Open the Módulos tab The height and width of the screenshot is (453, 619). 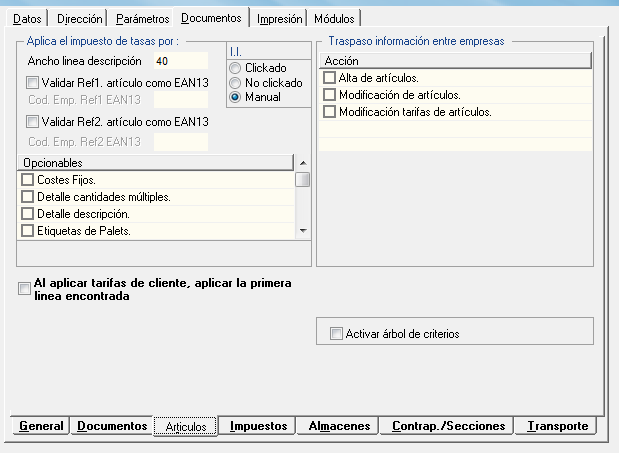pyautogui.click(x=333, y=18)
